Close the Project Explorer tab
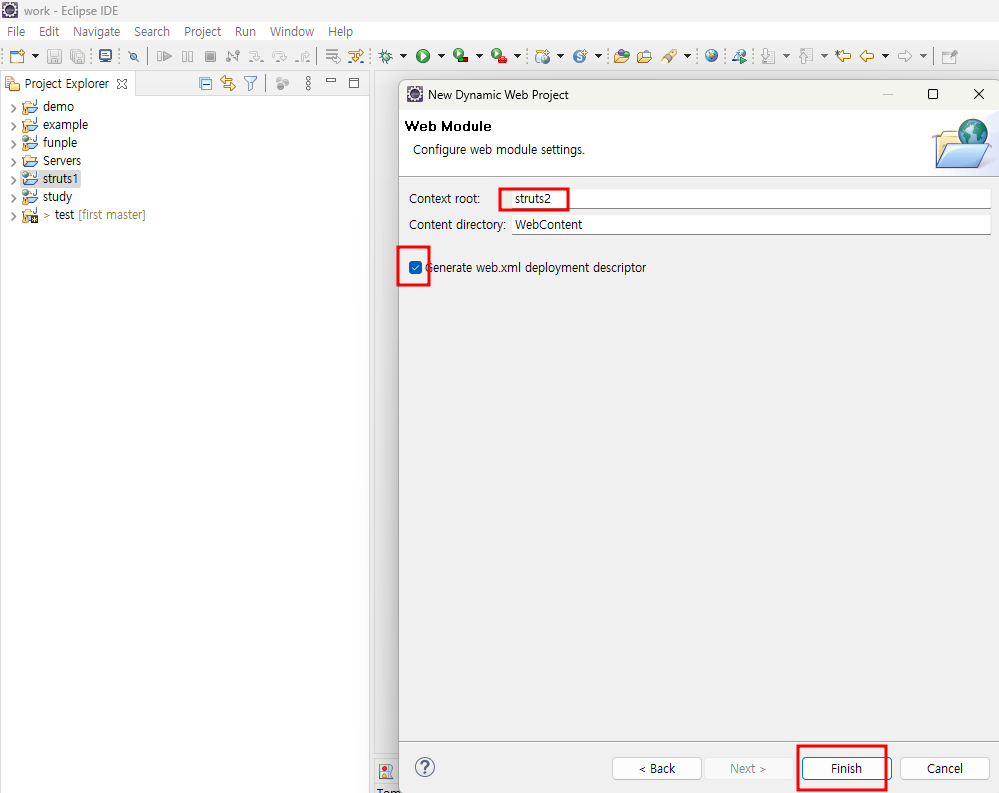 pyautogui.click(x=122, y=83)
